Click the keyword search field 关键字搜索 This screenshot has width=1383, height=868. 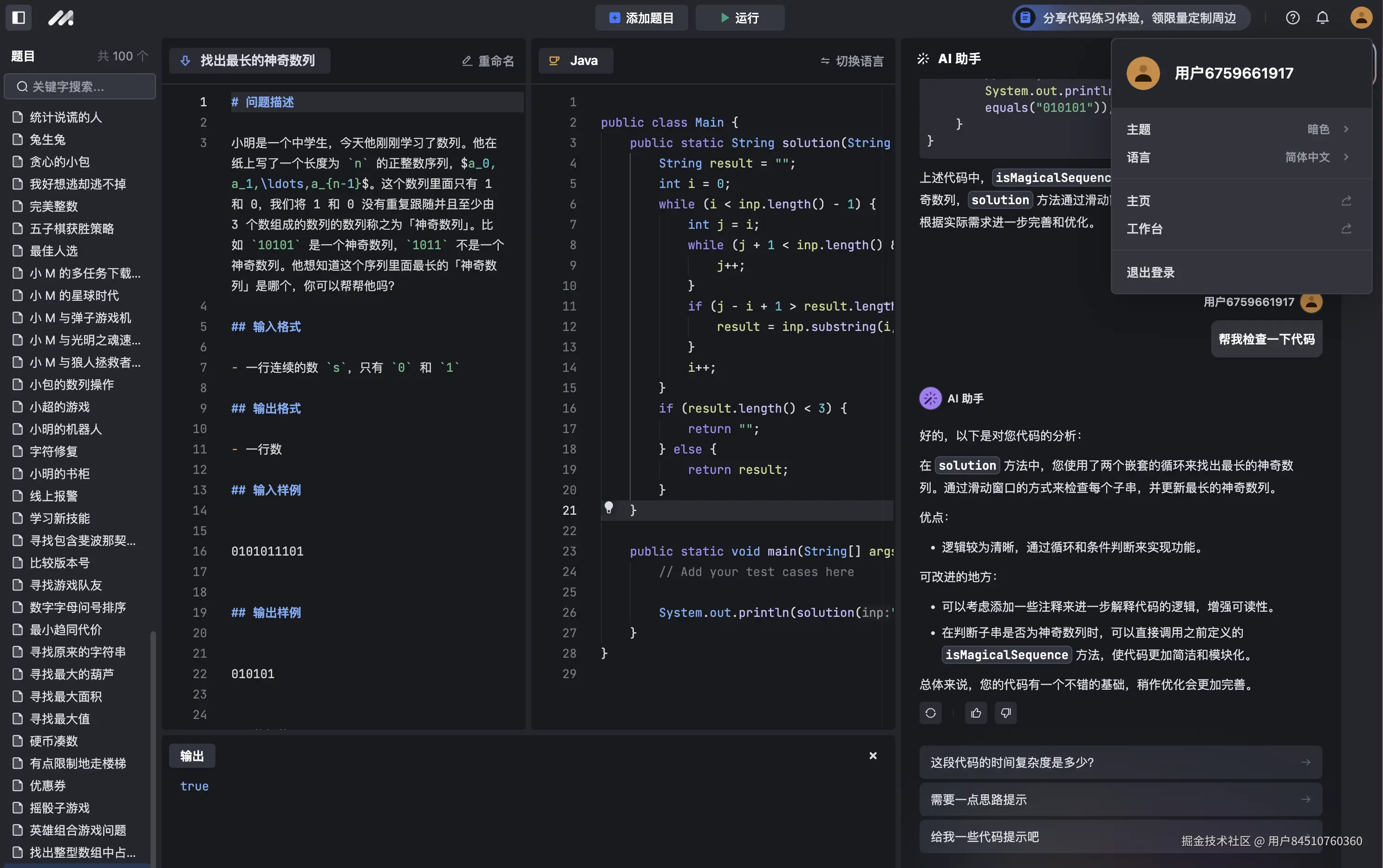(x=80, y=87)
